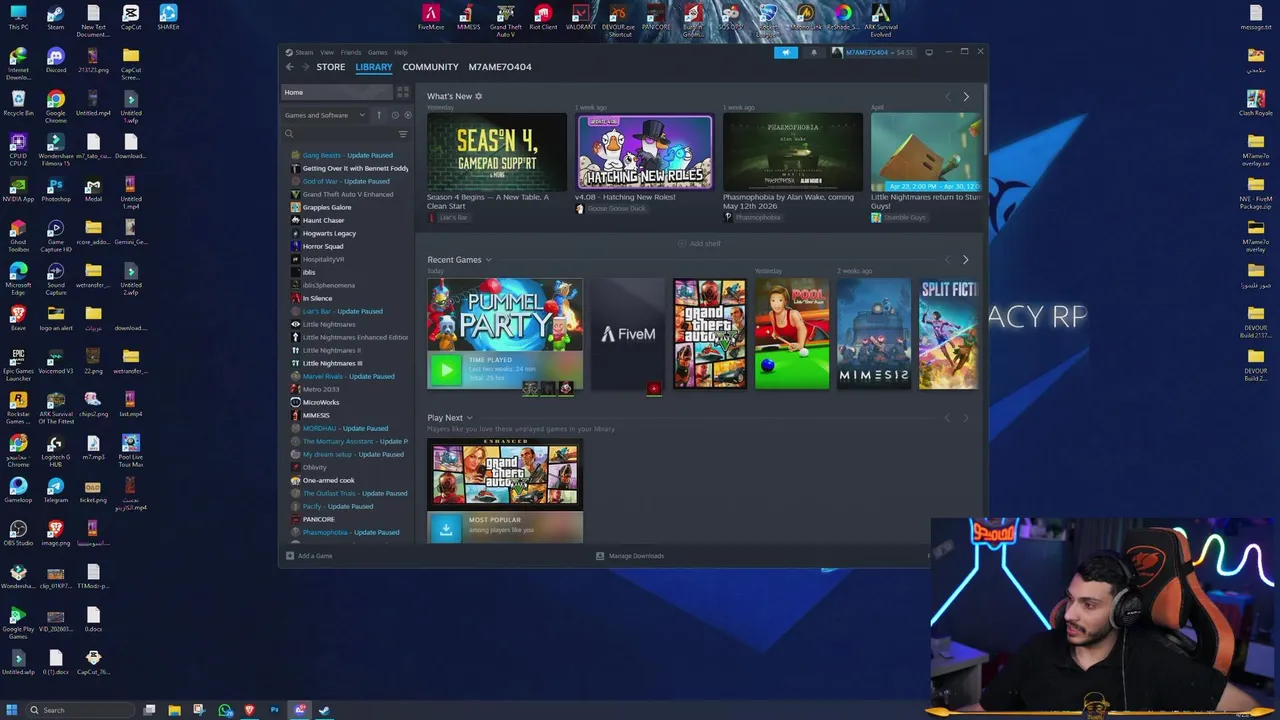Open the View menu
This screenshot has width=1280, height=720.
click(x=327, y=52)
